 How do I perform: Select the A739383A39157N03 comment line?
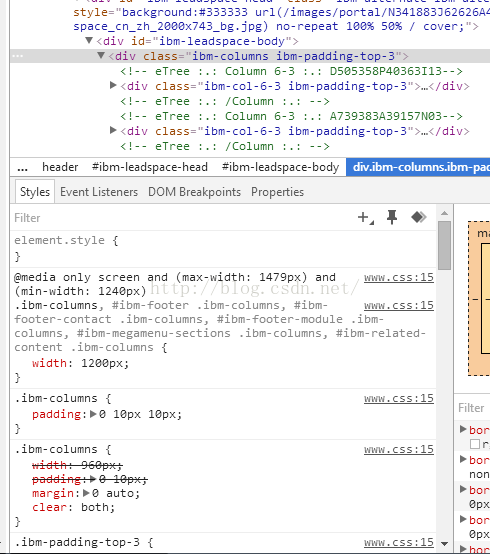click(291, 116)
